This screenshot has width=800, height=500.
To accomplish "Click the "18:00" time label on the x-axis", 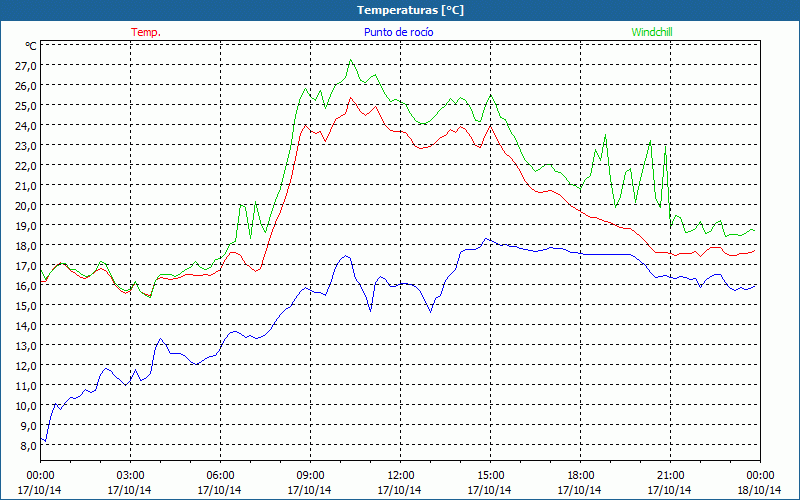I will [581, 476].
